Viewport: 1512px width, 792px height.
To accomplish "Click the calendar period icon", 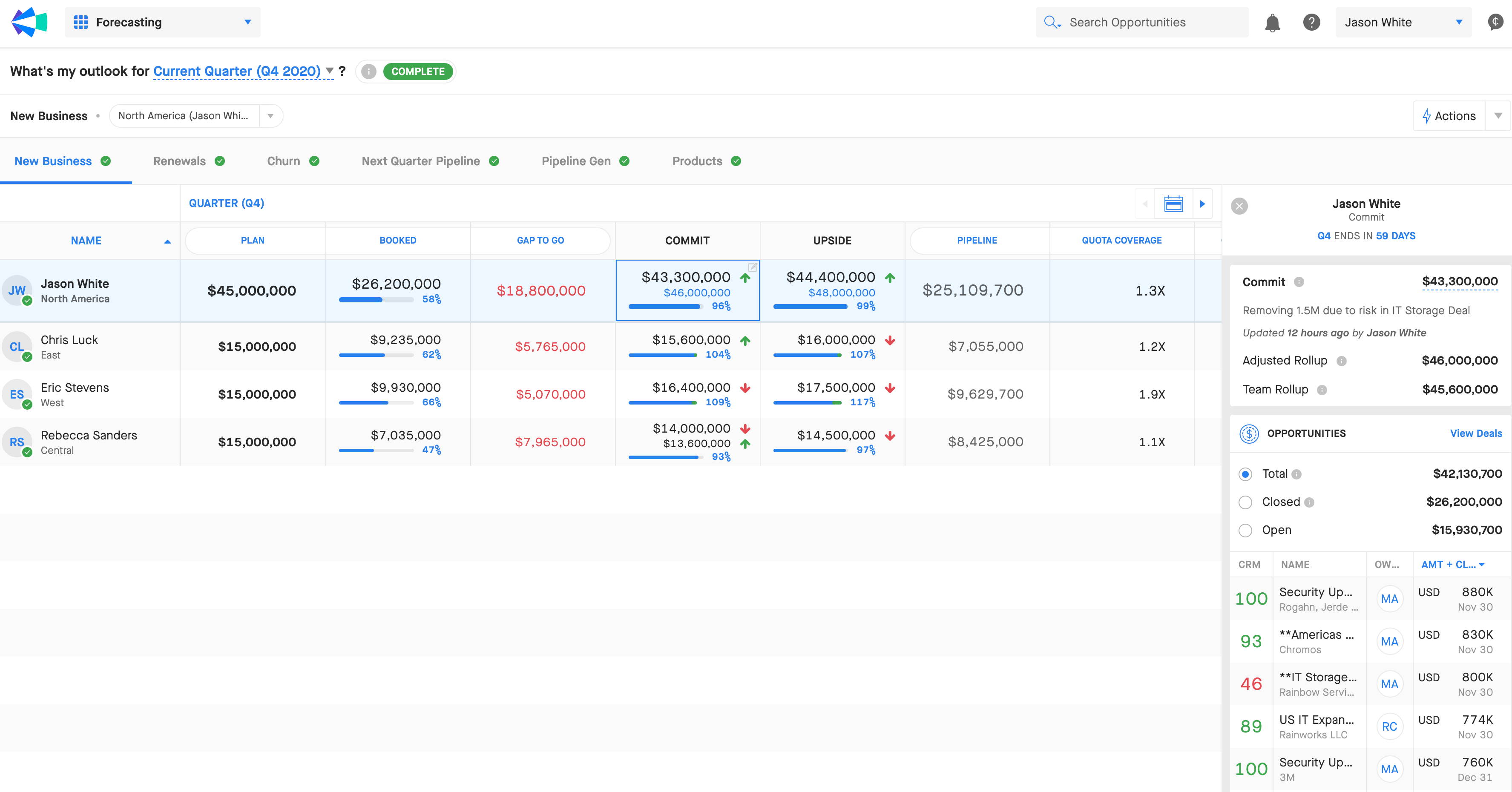I will [1173, 204].
